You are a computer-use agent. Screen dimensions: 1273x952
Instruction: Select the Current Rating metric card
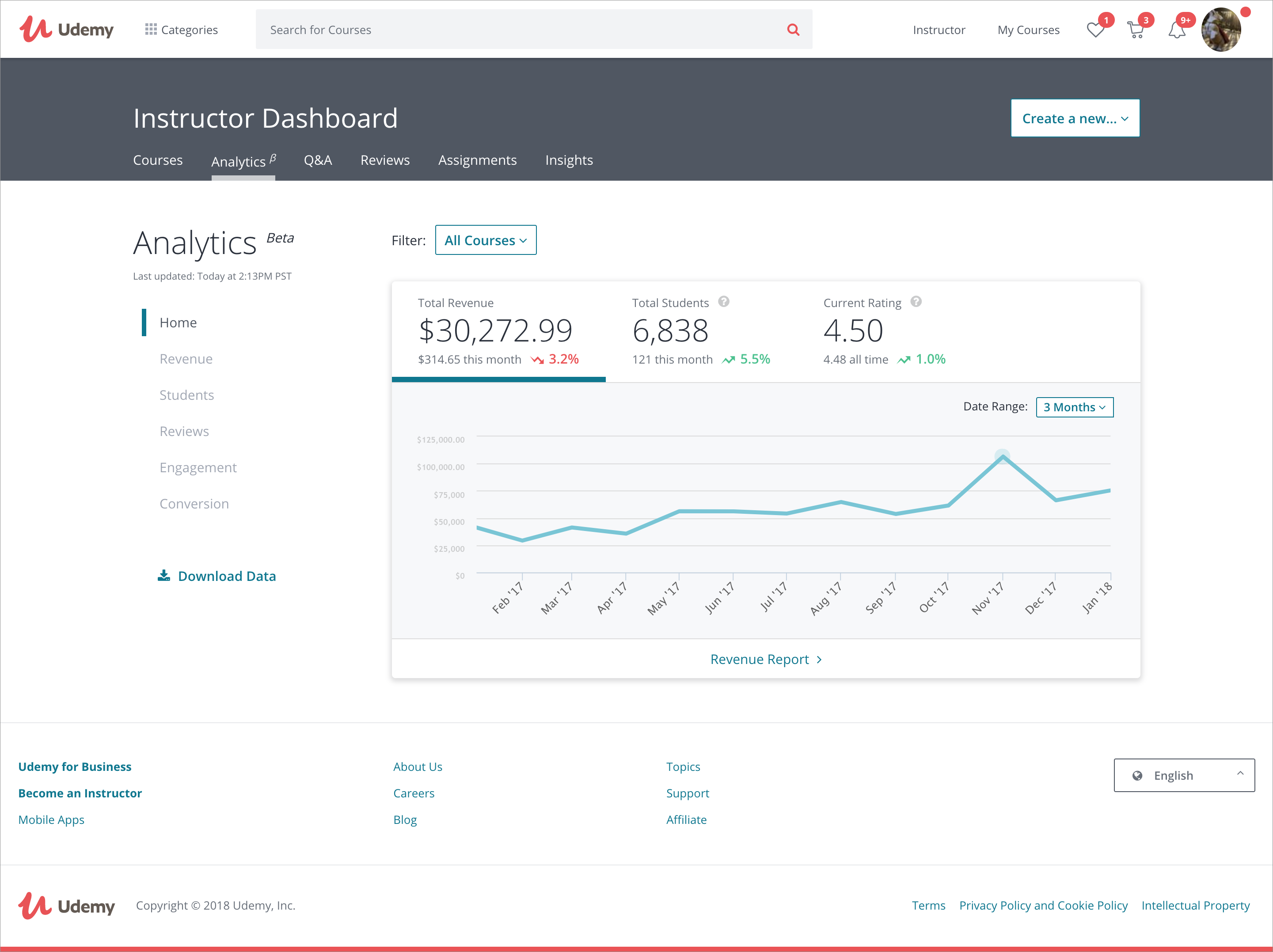tap(884, 332)
